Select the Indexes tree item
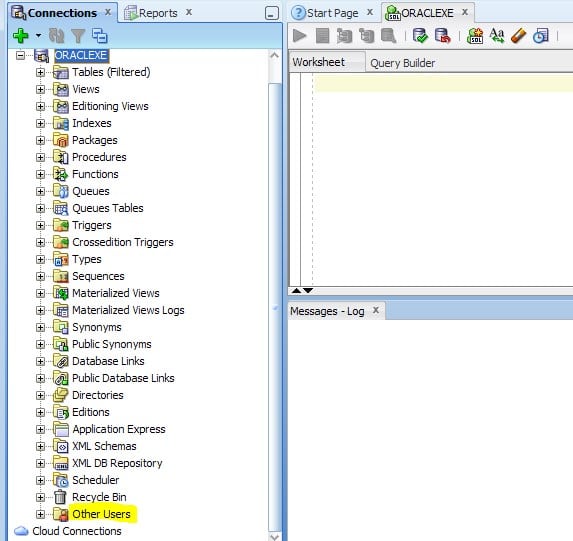This screenshot has width=573, height=541. click(92, 123)
